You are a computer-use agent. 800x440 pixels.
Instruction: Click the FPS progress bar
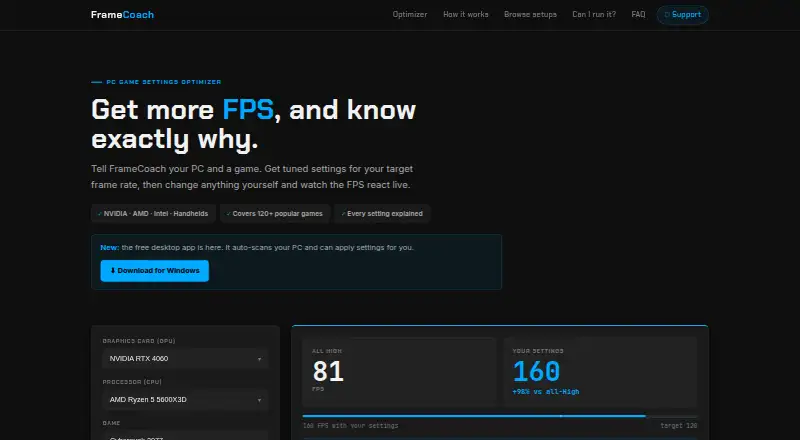point(499,416)
